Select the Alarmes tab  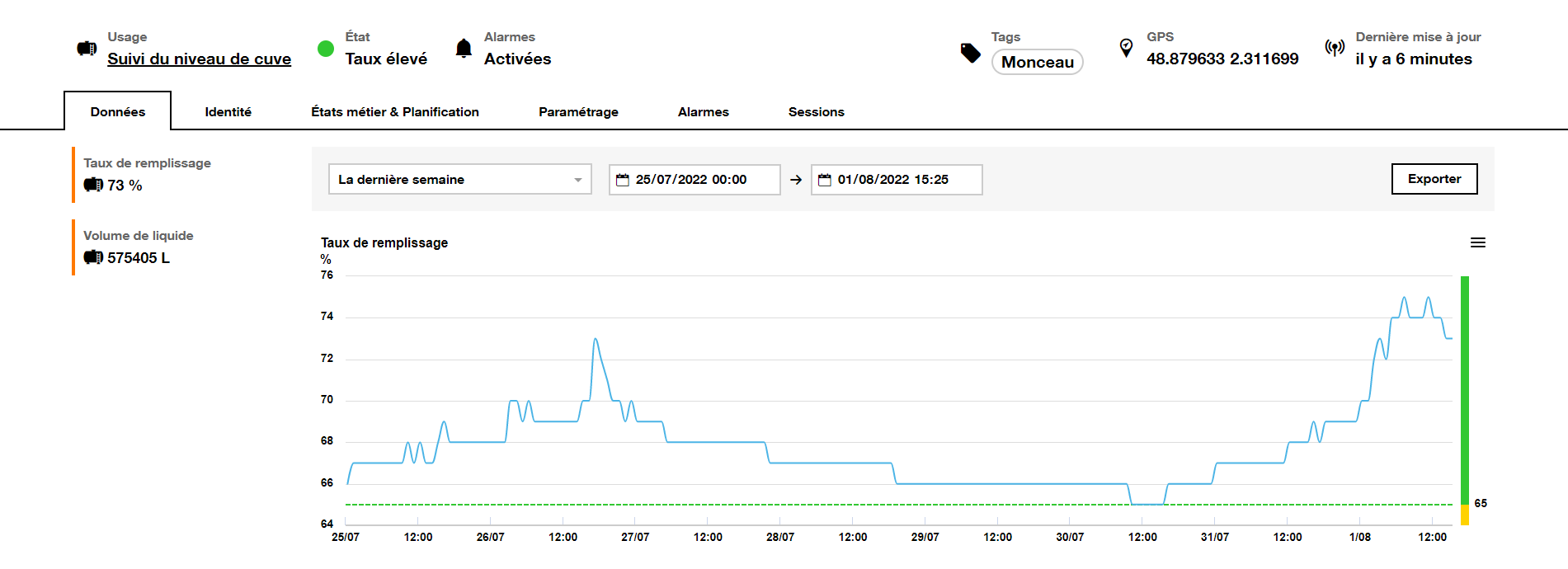703,112
